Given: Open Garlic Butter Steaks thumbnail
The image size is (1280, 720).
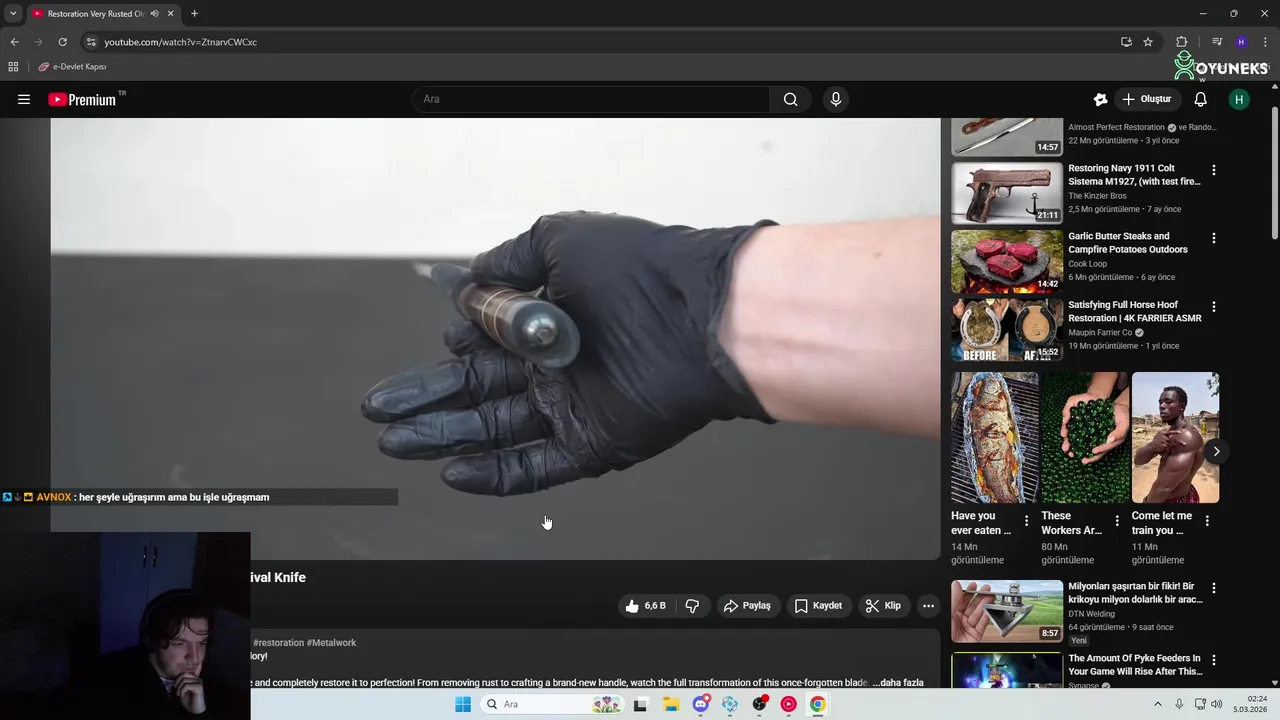Looking at the screenshot, I should pyautogui.click(x=1006, y=262).
